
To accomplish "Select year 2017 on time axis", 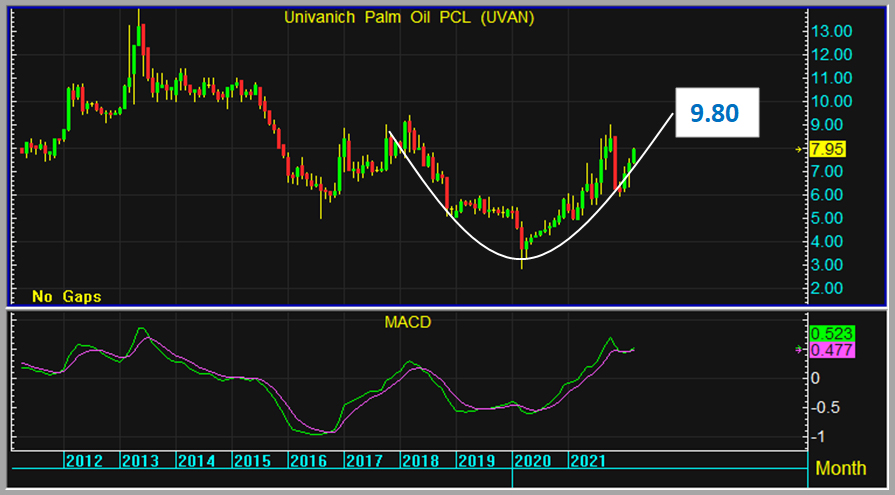I will point(364,461).
